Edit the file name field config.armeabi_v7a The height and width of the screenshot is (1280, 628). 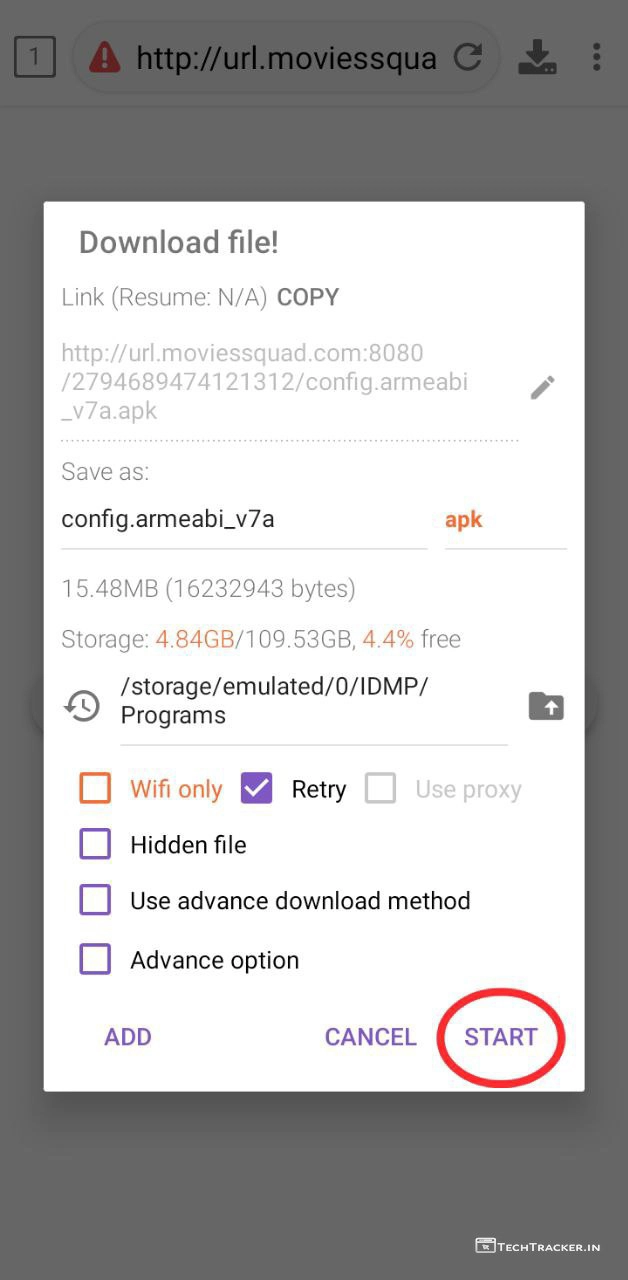243,520
